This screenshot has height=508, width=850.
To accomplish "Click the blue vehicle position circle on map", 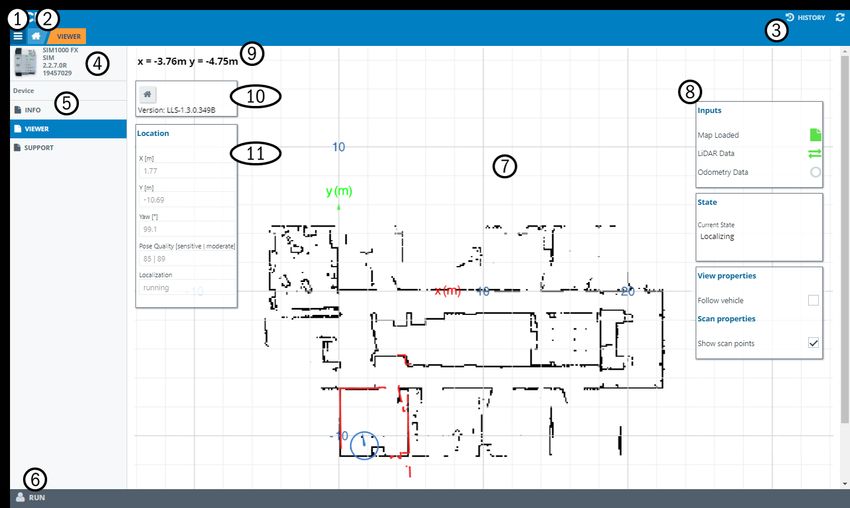I will [x=364, y=446].
